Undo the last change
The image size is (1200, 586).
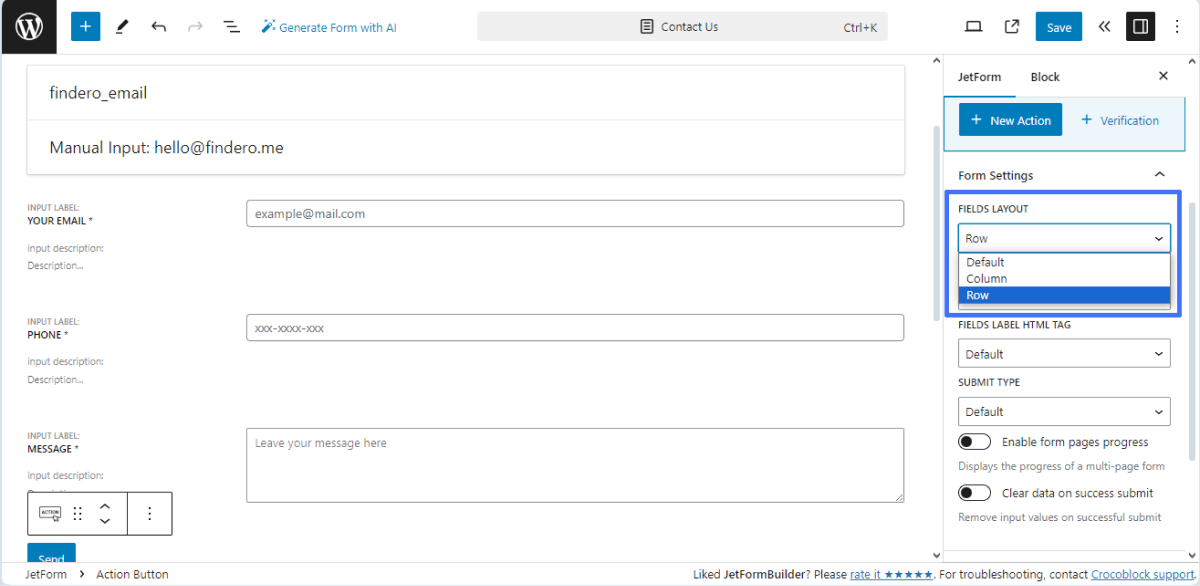click(158, 26)
